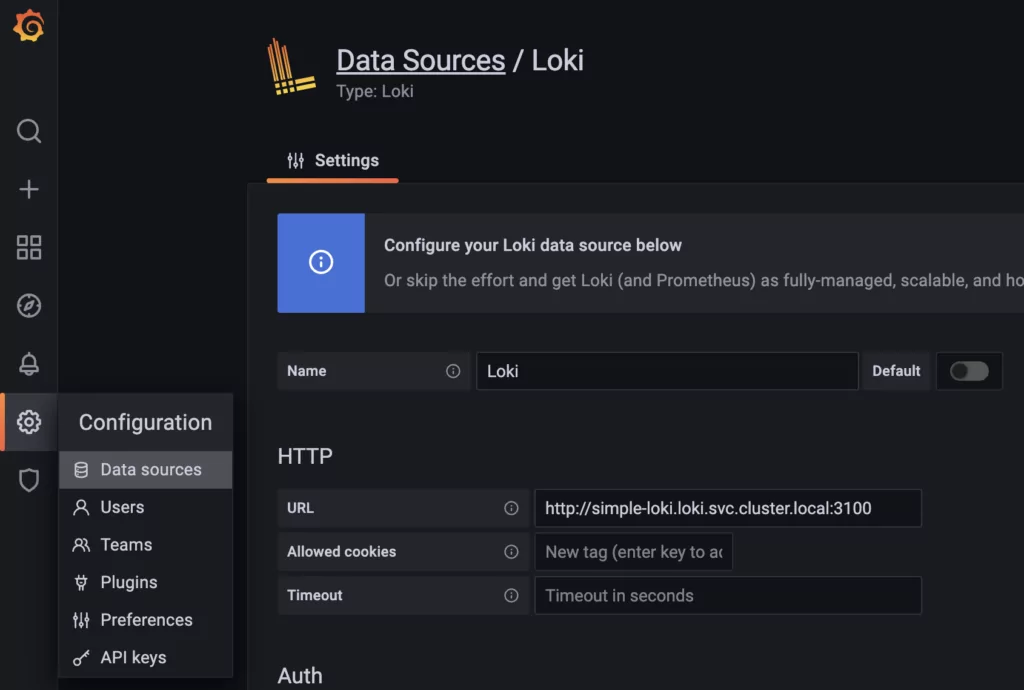Click the 'Type: Loki' subtitle text
Image resolution: width=1024 pixels, height=690 pixels.
(375, 91)
